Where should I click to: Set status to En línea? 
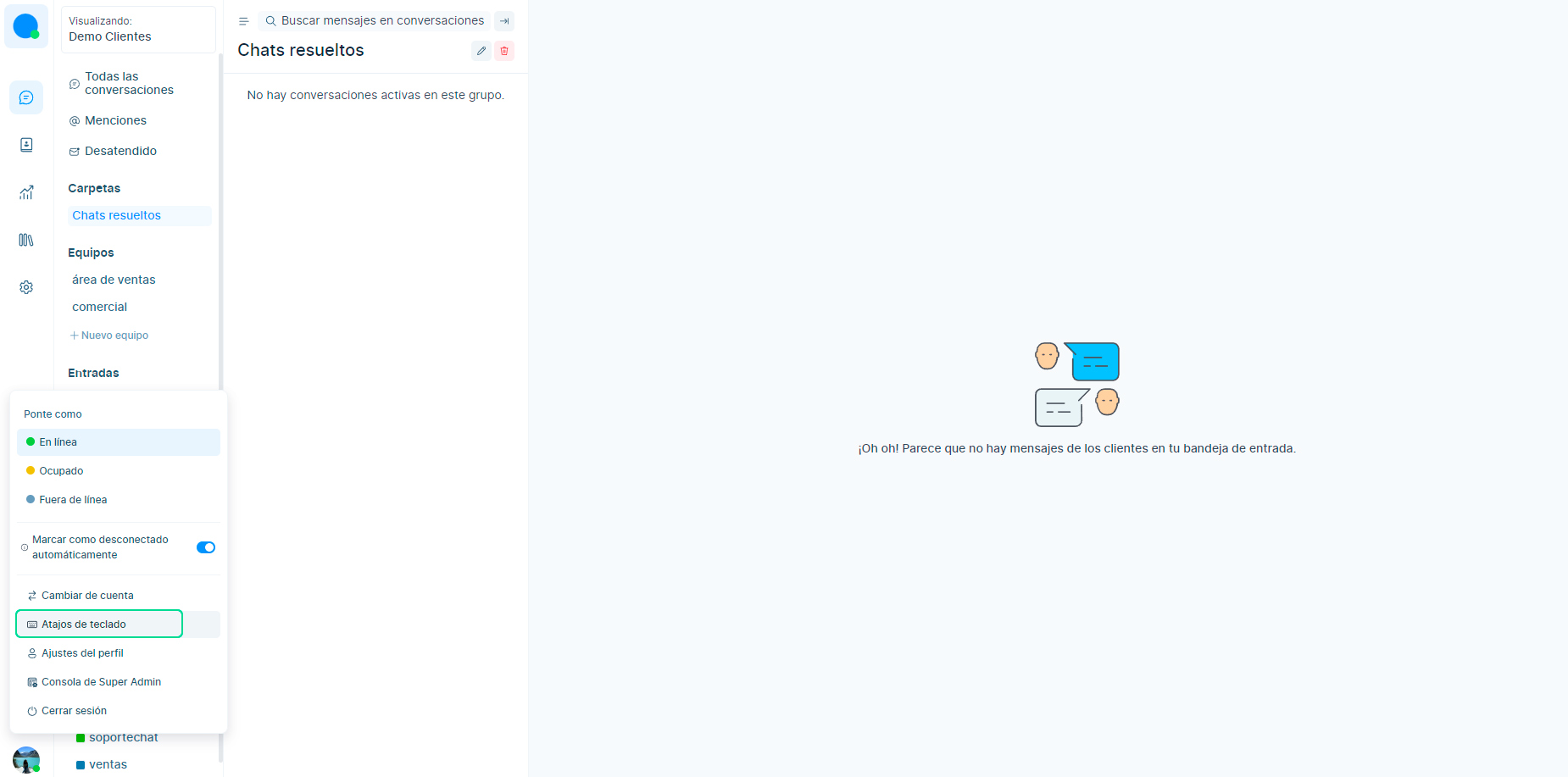[58, 442]
